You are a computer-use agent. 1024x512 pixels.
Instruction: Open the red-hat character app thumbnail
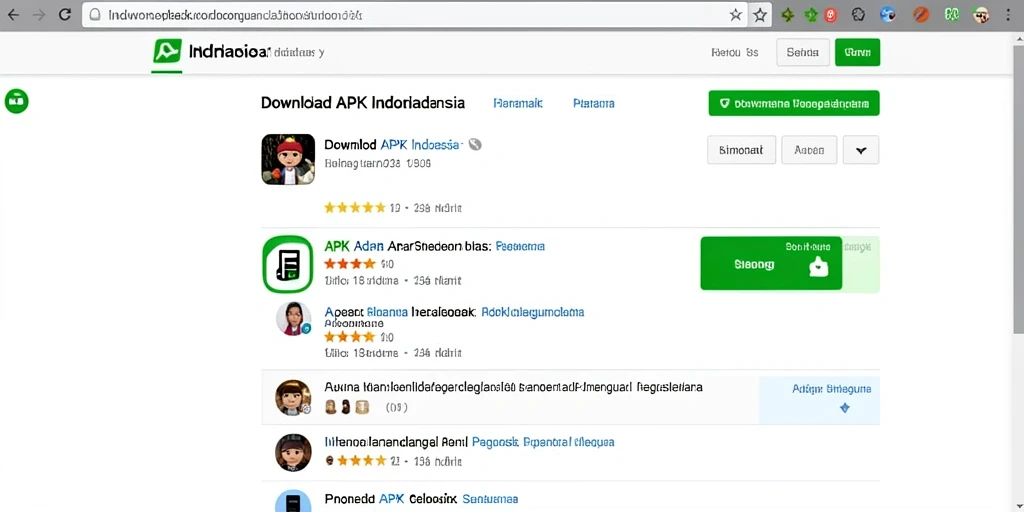pos(288,159)
